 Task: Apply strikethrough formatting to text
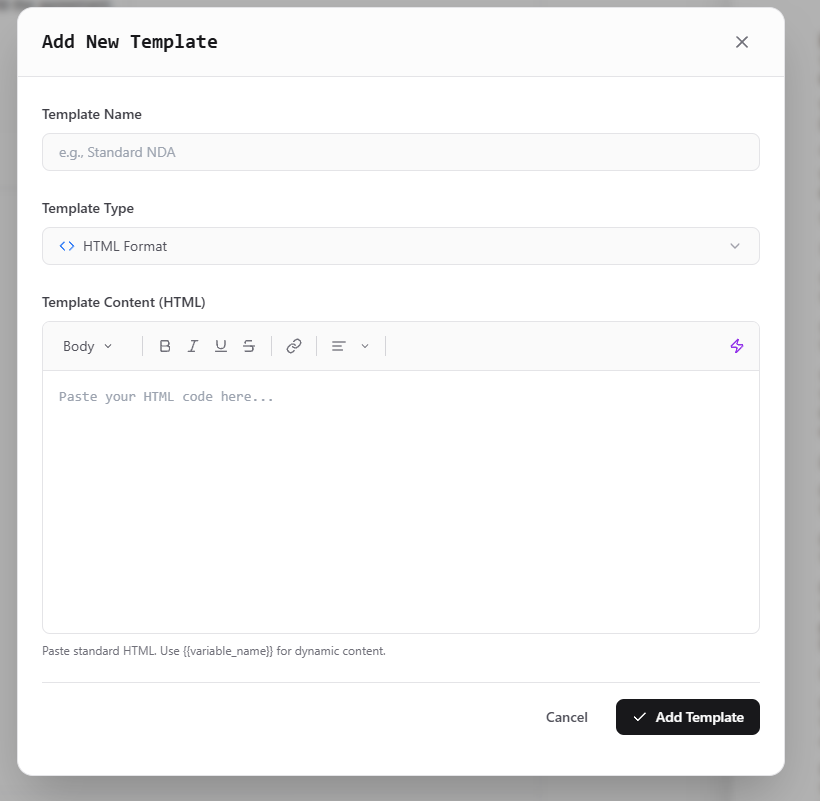click(249, 346)
